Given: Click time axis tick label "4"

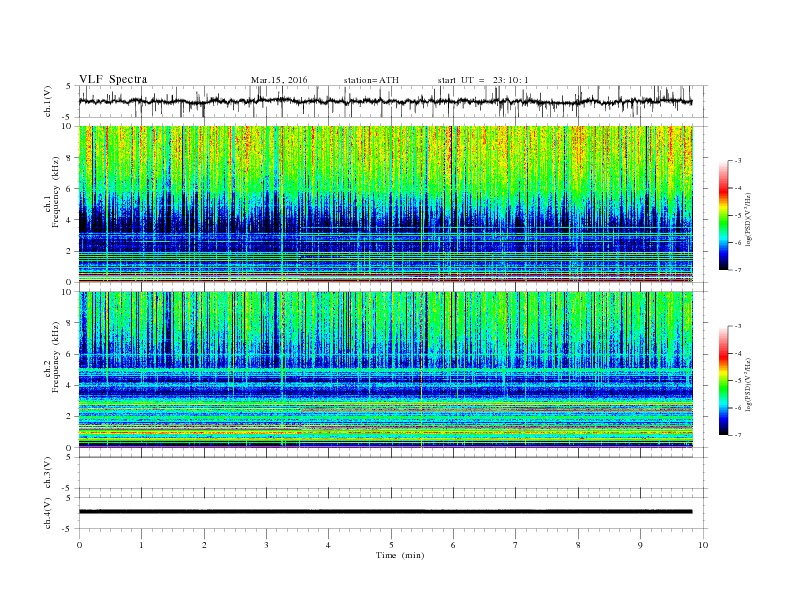Looking at the screenshot, I should (x=328, y=545).
